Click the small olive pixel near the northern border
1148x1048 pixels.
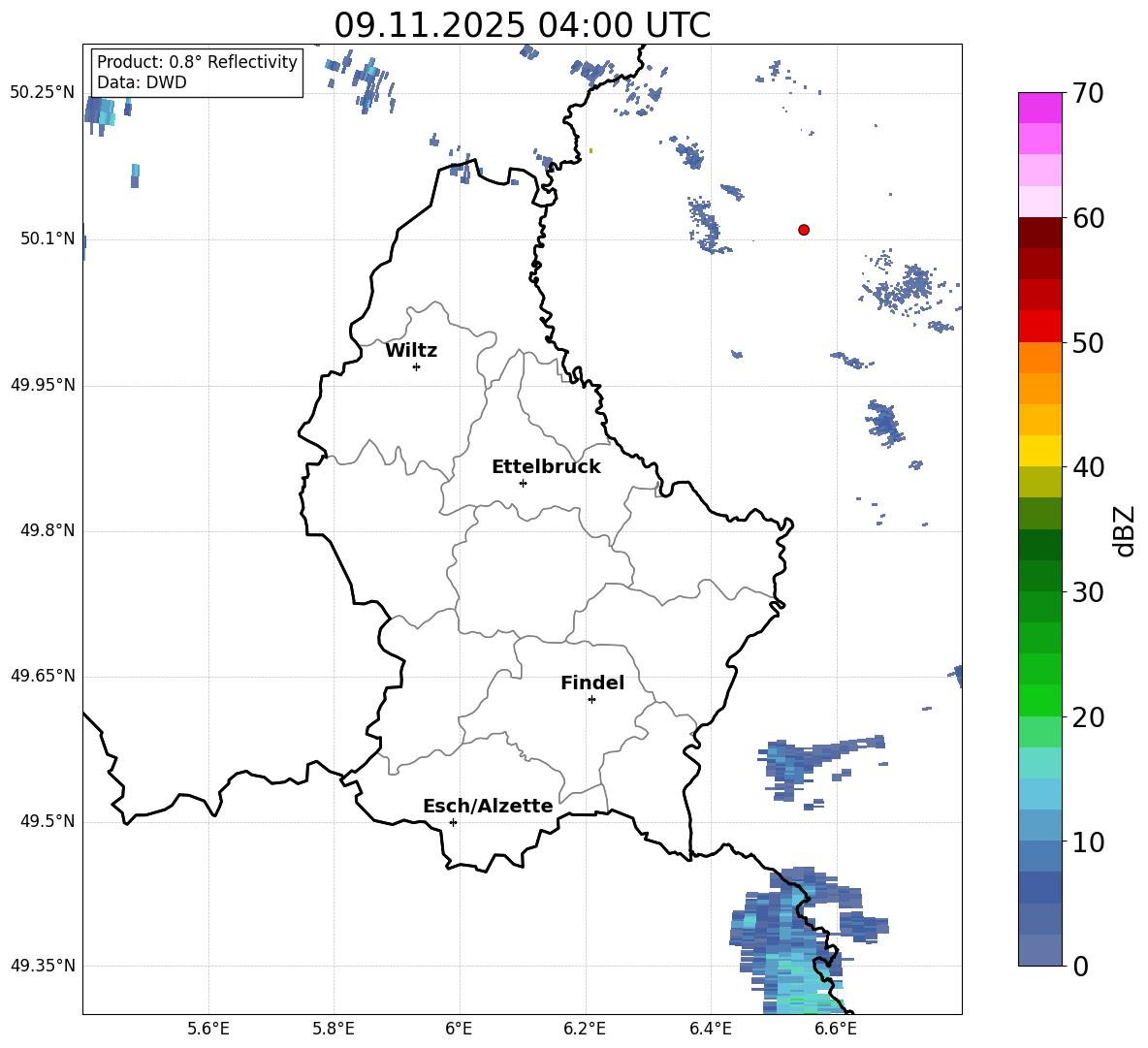[x=590, y=151]
